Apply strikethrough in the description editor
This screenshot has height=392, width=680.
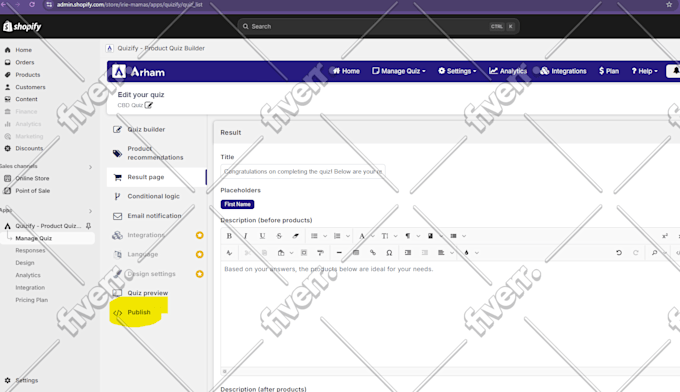coord(279,236)
